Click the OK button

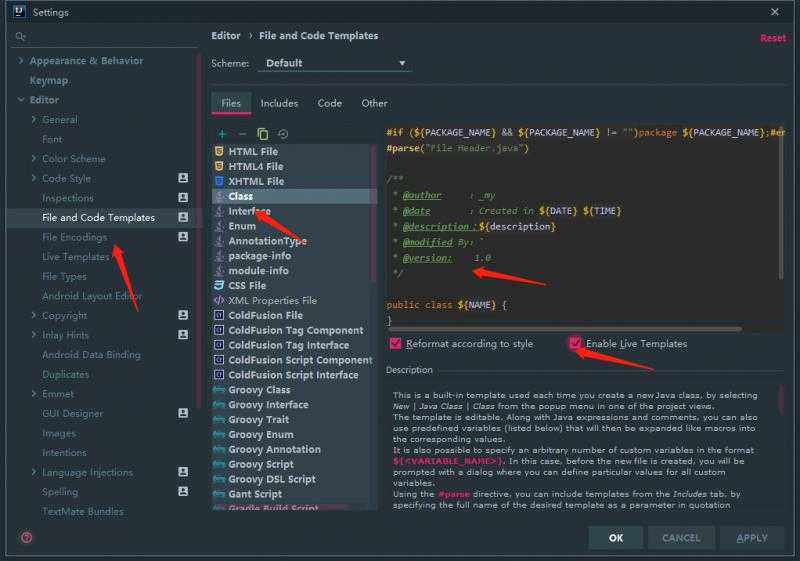(x=616, y=538)
